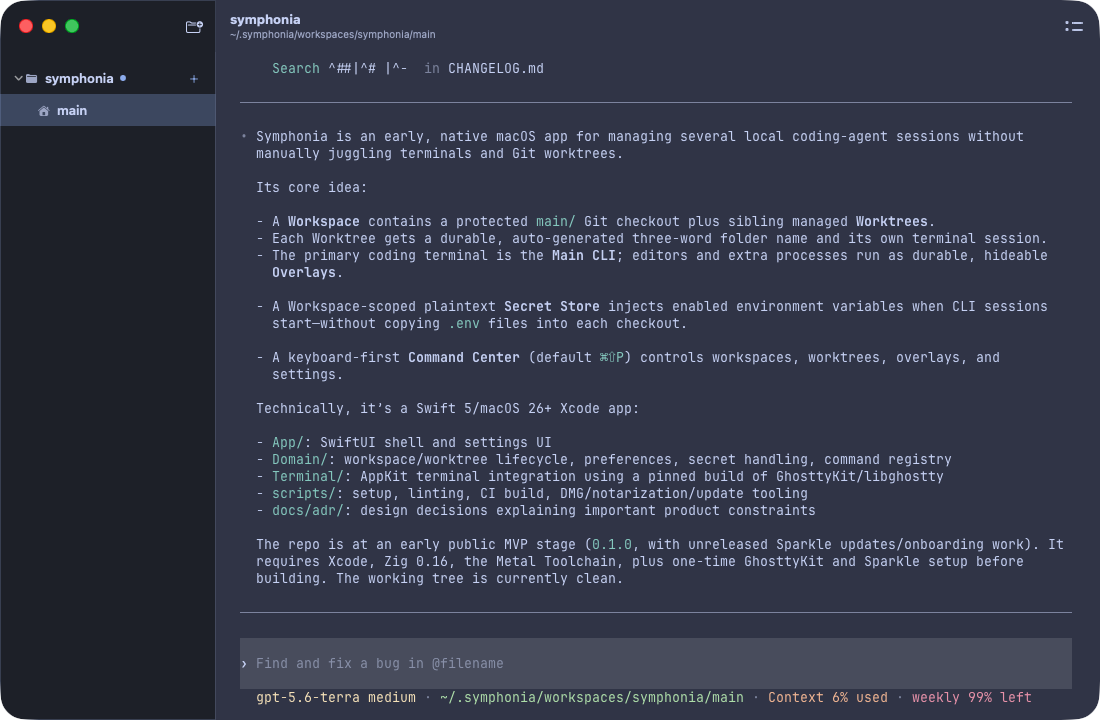Close the window with the red button
1100x720 pixels.
pos(26,26)
